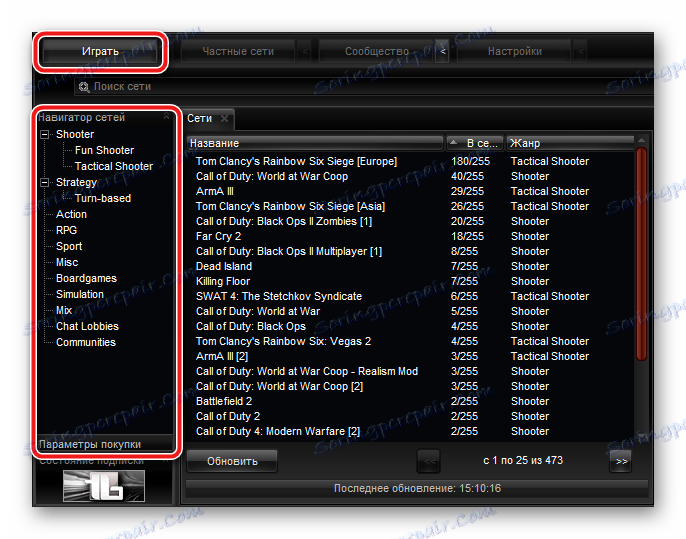Open the Настройки tab
The image size is (686, 539).
pyautogui.click(x=514, y=52)
